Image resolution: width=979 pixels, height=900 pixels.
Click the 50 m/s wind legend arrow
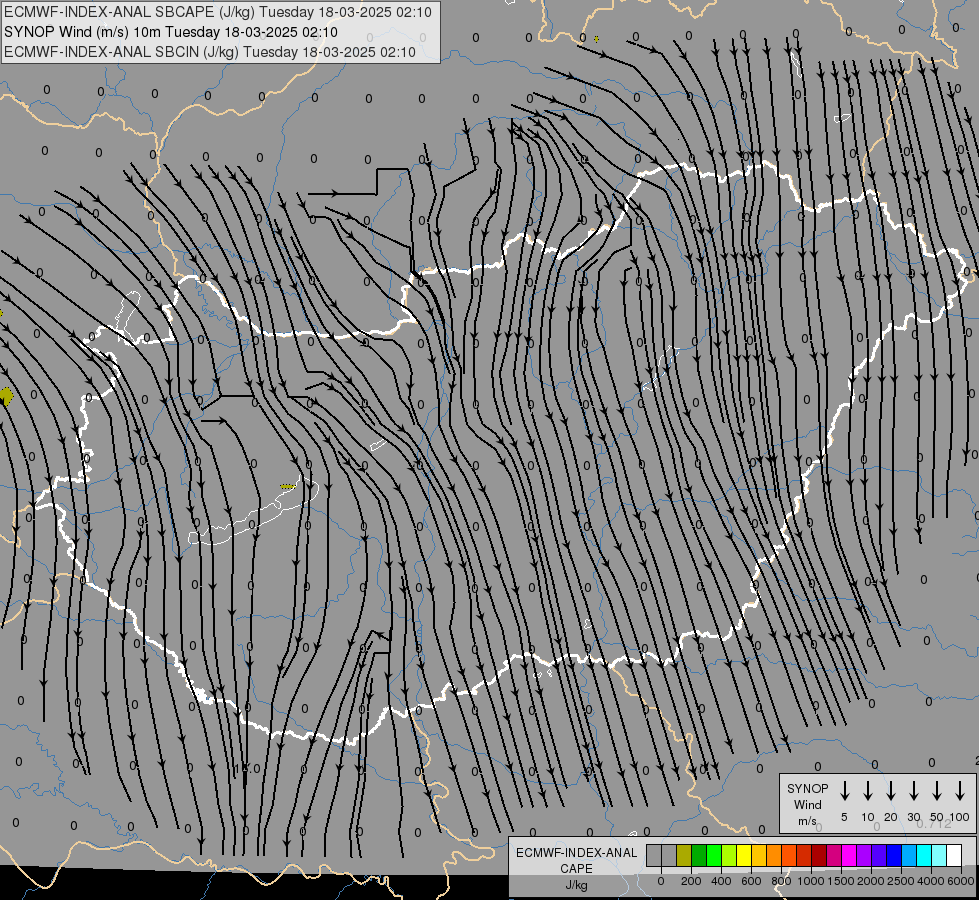coord(937,791)
